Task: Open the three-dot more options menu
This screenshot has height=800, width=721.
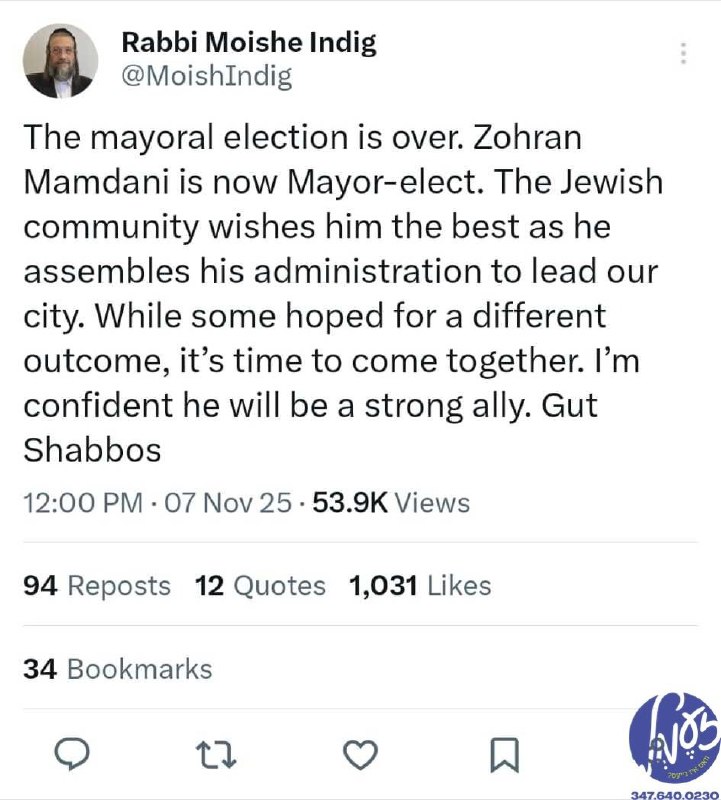Action: click(683, 53)
